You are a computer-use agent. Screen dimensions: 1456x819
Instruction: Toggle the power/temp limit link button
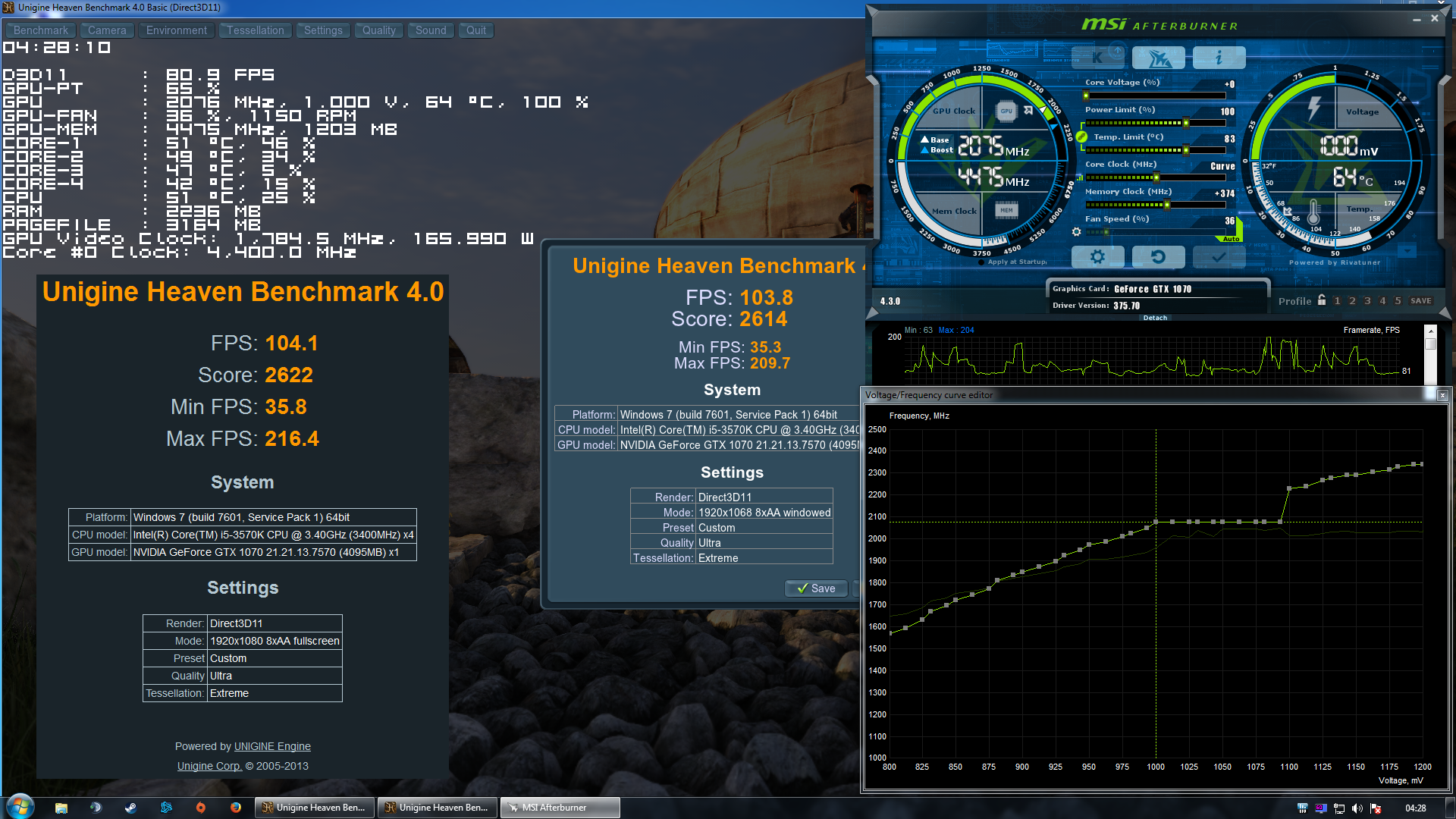pyautogui.click(x=1081, y=136)
